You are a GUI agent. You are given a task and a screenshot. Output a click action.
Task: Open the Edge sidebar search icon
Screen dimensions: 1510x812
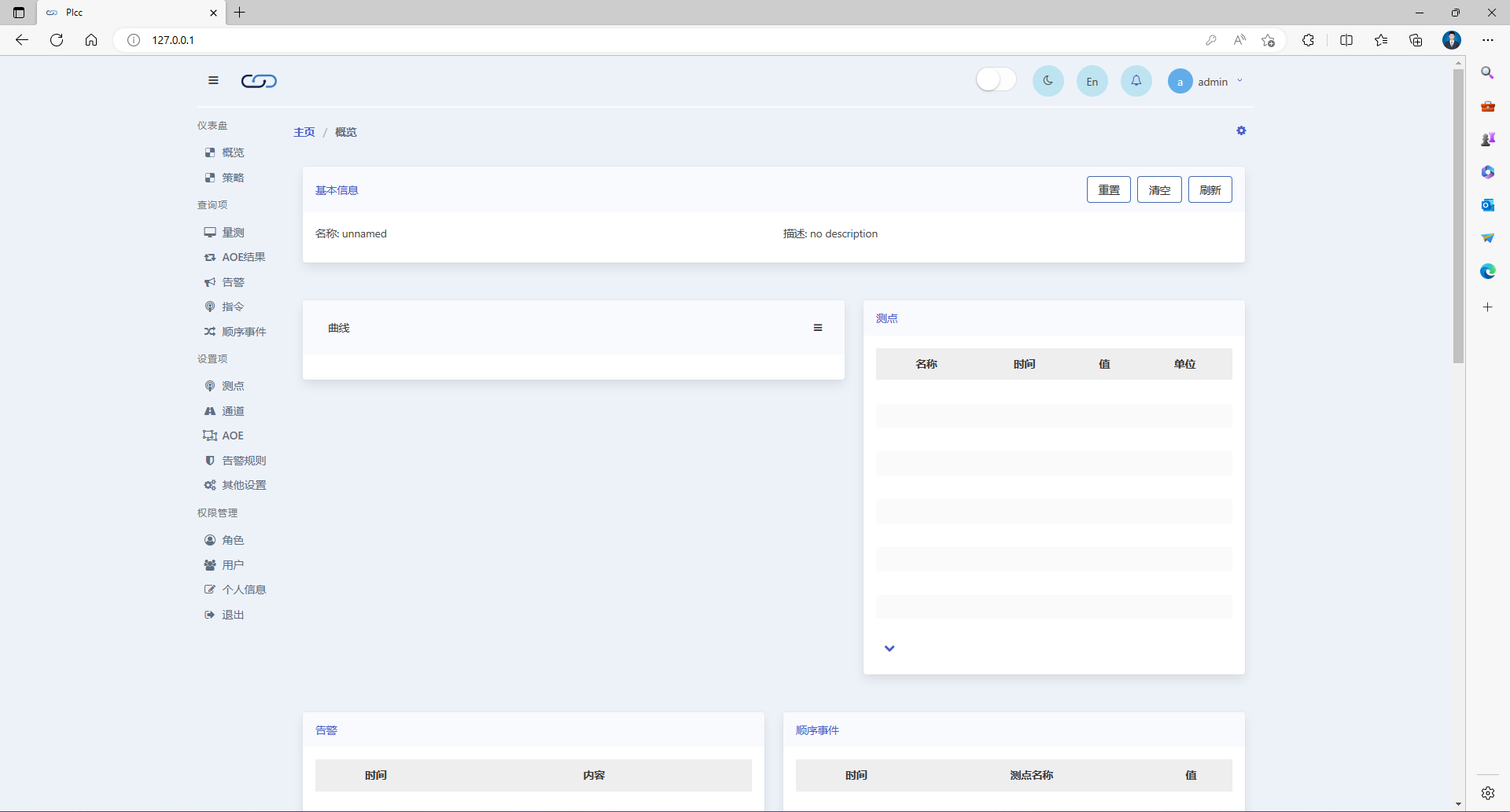click(1487, 72)
